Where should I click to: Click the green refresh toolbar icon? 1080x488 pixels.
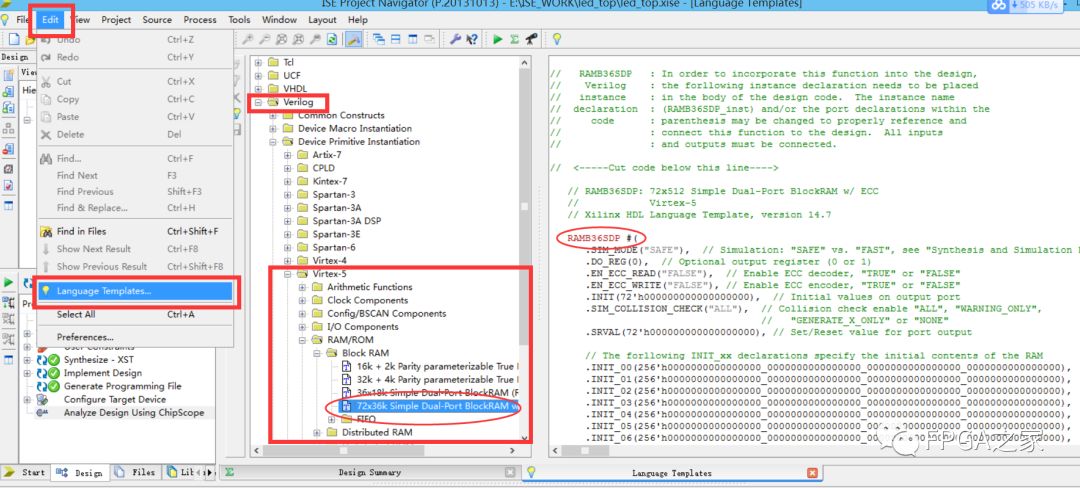coord(333,39)
